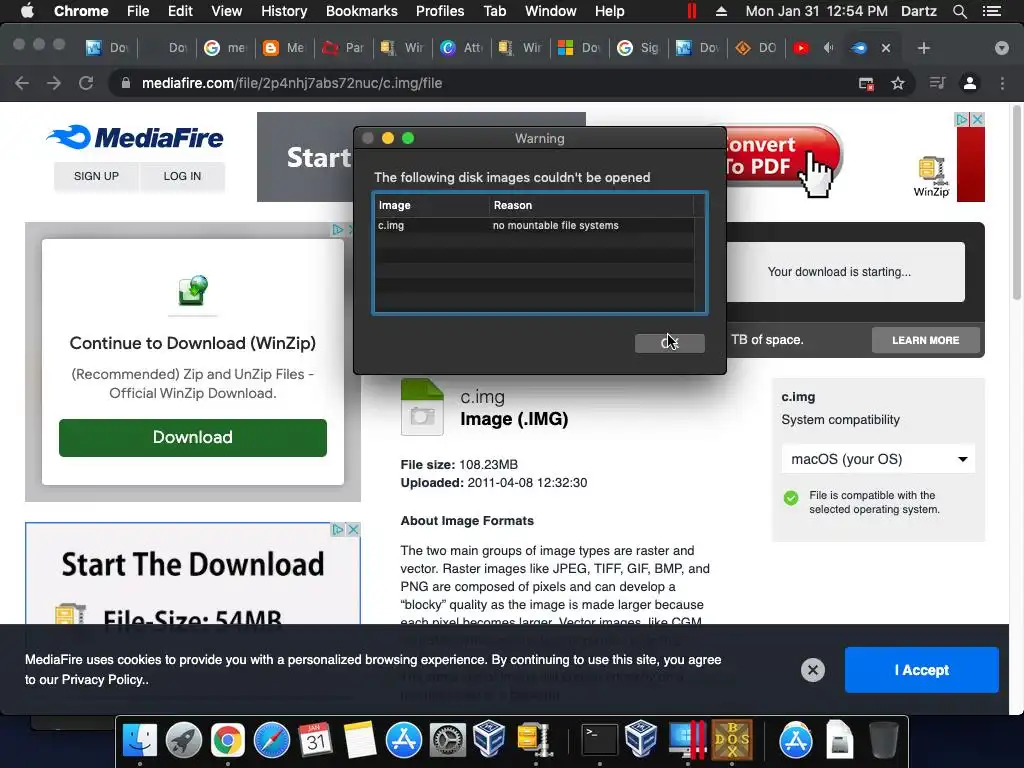Open the Profiles menu
The image size is (1024, 768).
click(x=440, y=11)
